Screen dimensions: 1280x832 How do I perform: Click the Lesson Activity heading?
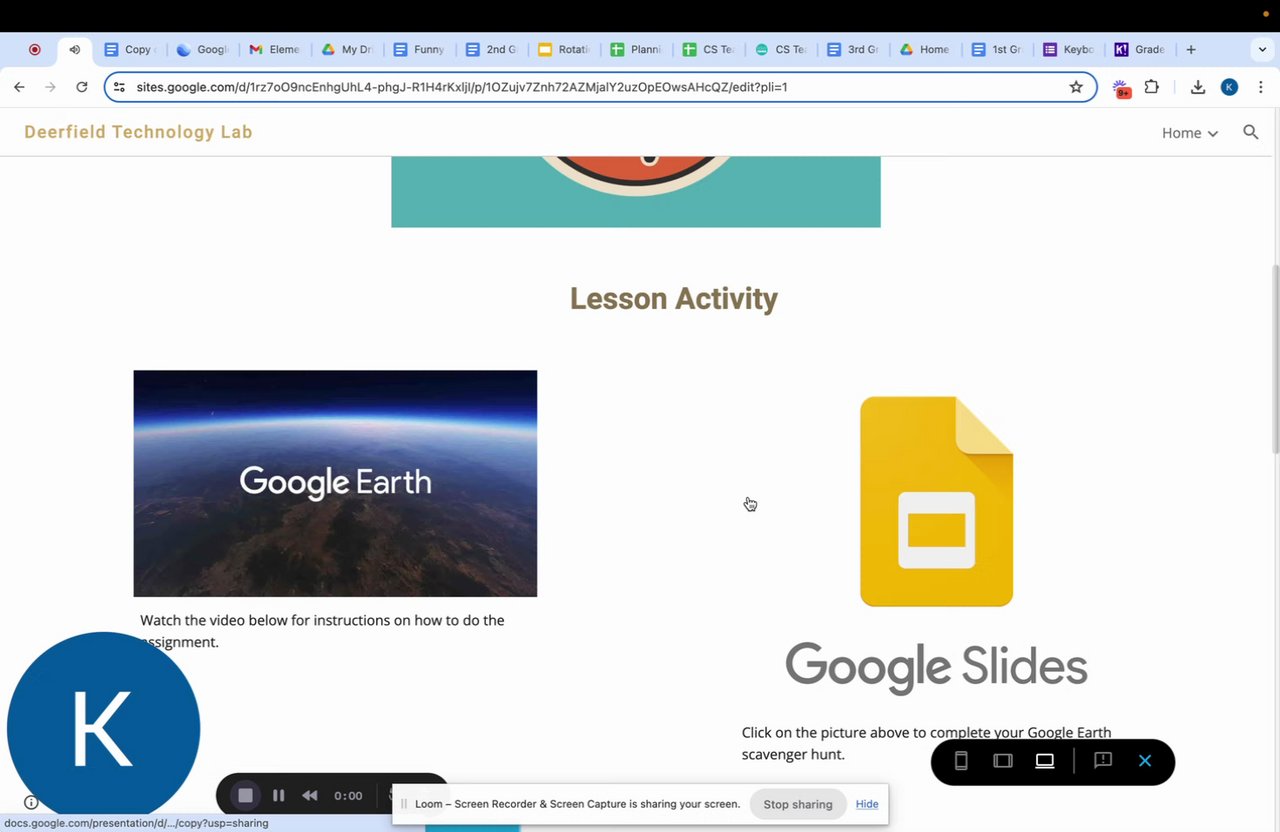(x=674, y=298)
